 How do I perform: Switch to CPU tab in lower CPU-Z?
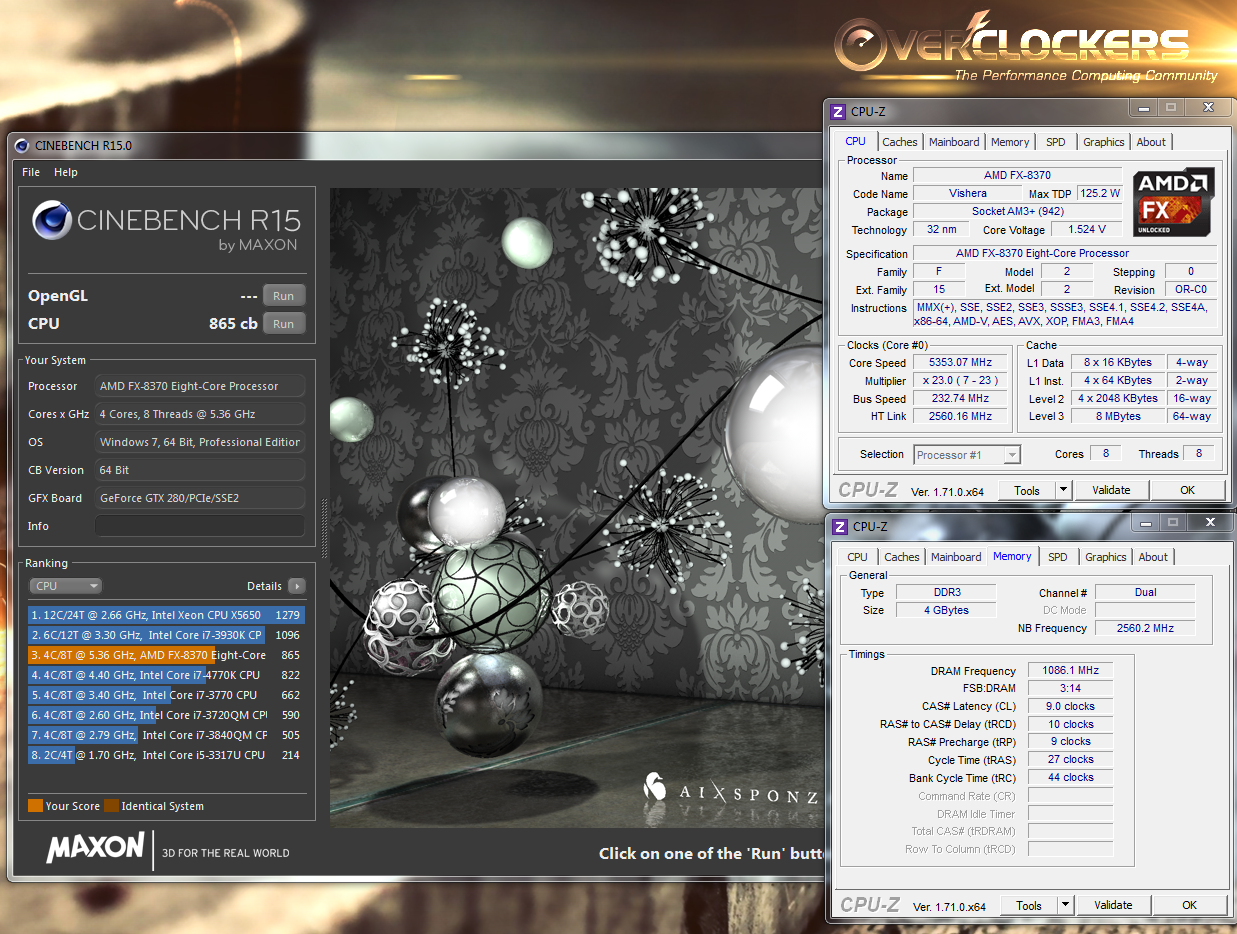pyautogui.click(x=857, y=557)
